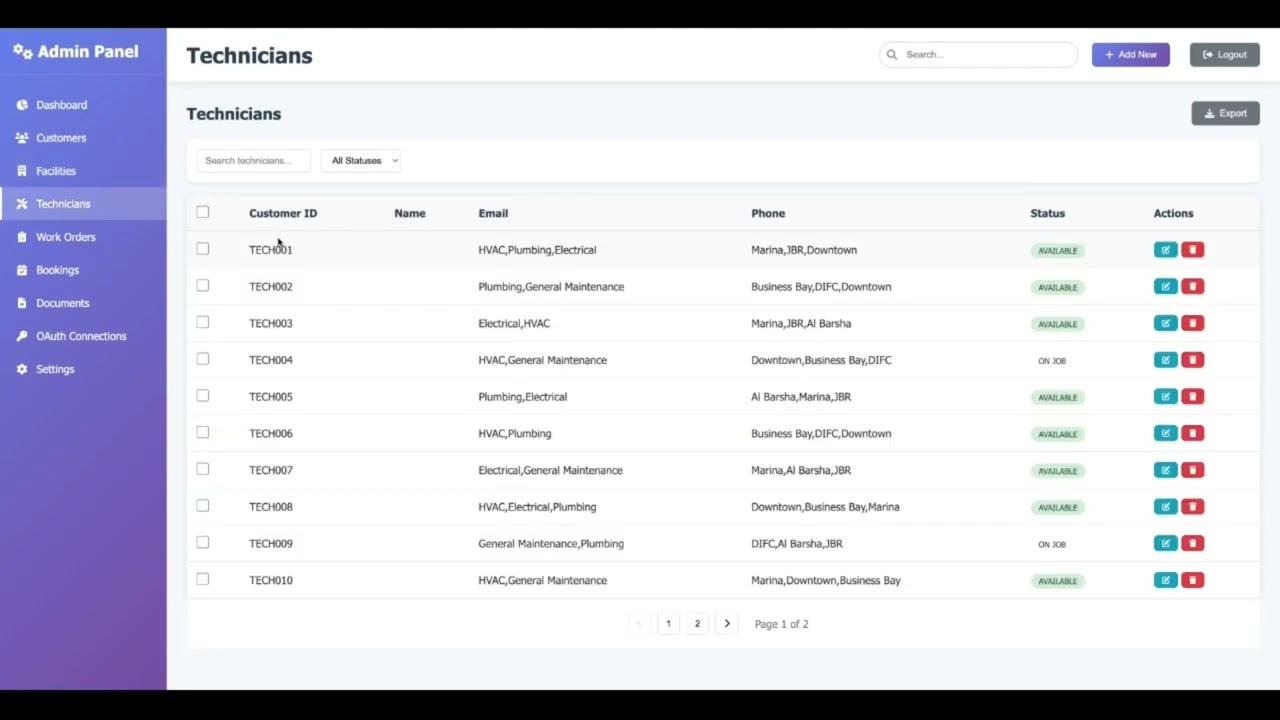Viewport: 1280px width, 720px height.
Task: Click the Work Orders clipboard icon
Action: tap(22, 237)
